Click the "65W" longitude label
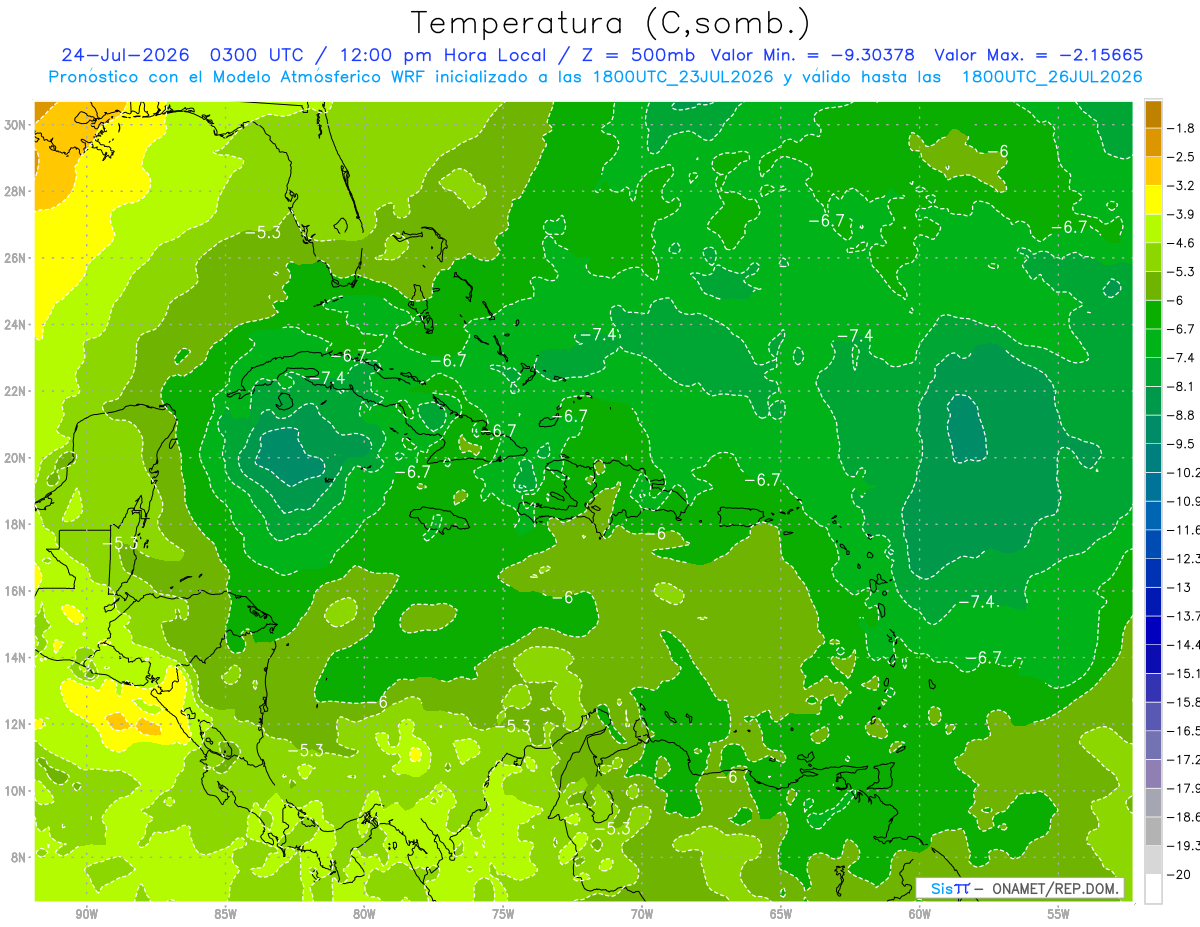1200x927 pixels. pos(781,914)
